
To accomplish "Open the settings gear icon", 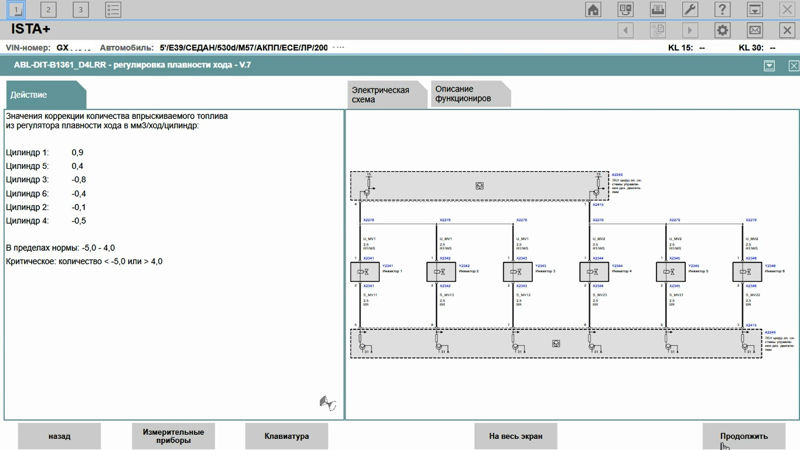I will click(722, 30).
